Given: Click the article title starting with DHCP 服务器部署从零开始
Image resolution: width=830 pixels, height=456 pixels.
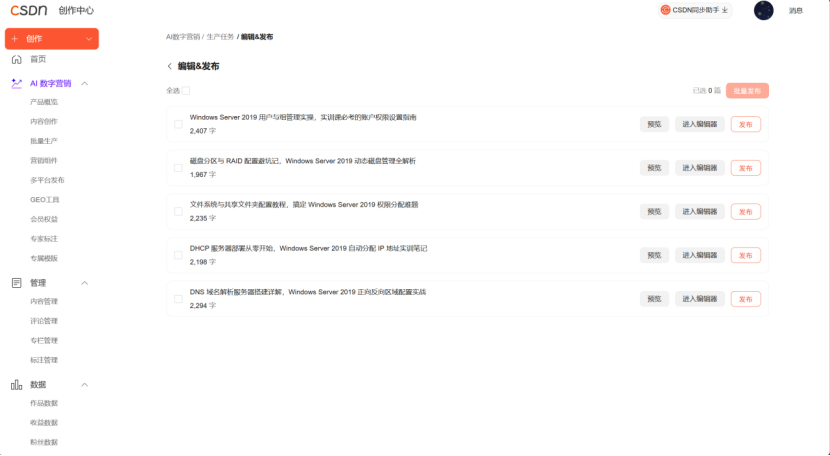Looking at the screenshot, I should [x=309, y=248].
